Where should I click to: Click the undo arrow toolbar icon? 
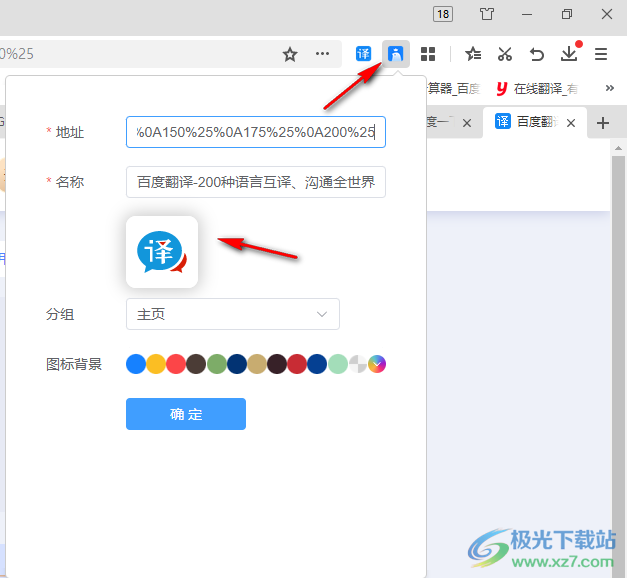537,54
